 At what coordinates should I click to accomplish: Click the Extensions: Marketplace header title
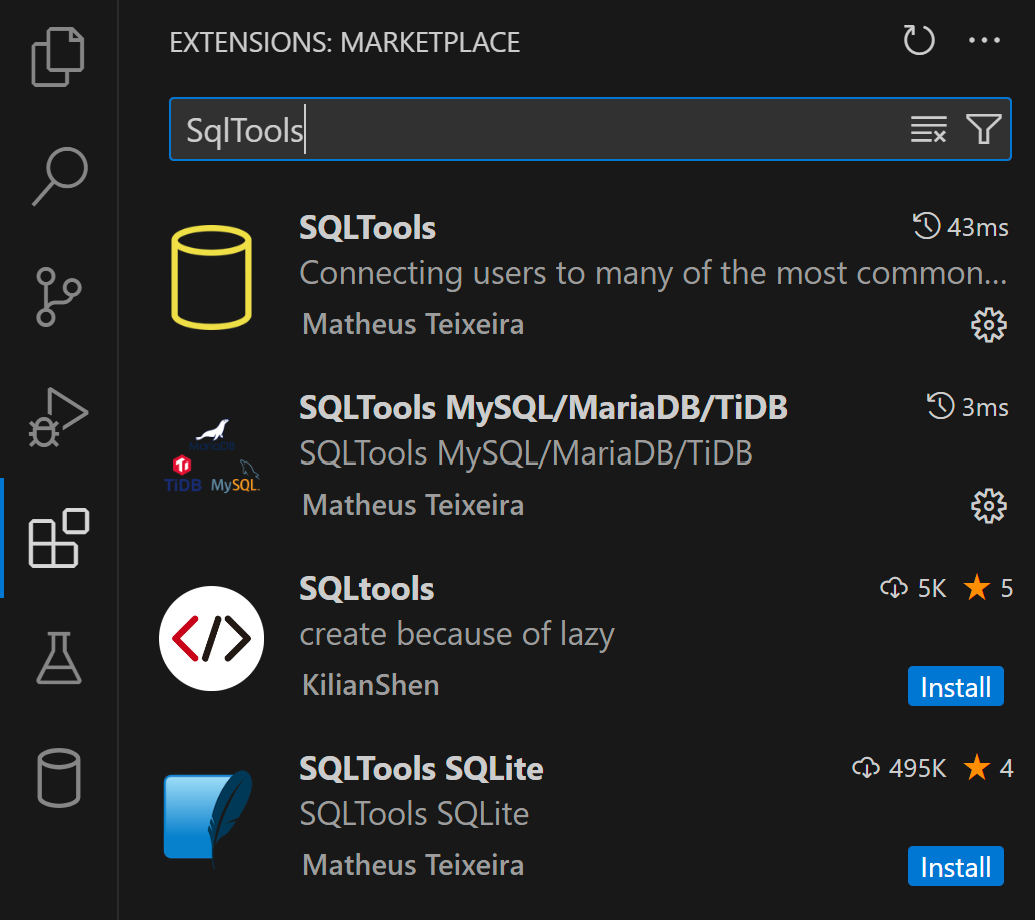[x=345, y=43]
